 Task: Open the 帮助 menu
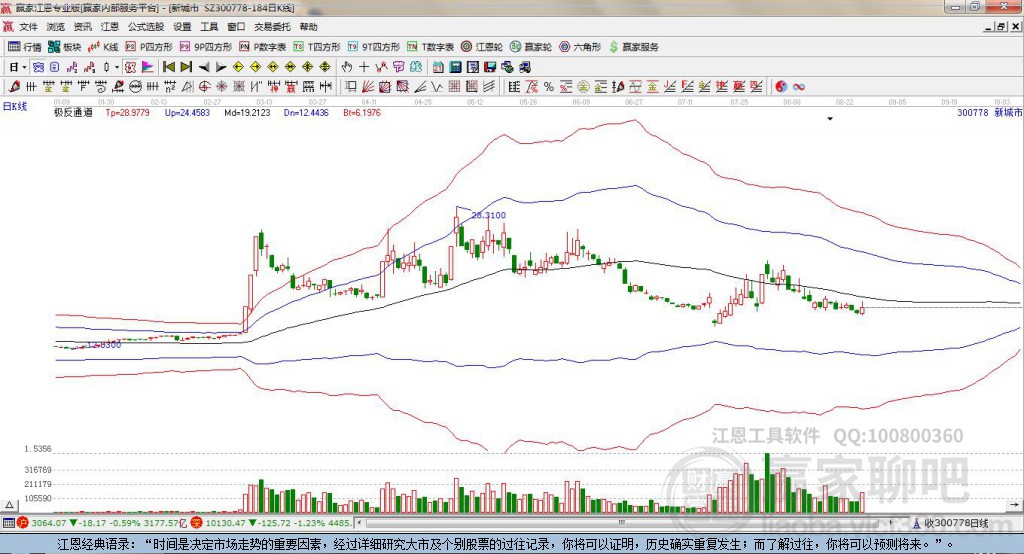308,27
